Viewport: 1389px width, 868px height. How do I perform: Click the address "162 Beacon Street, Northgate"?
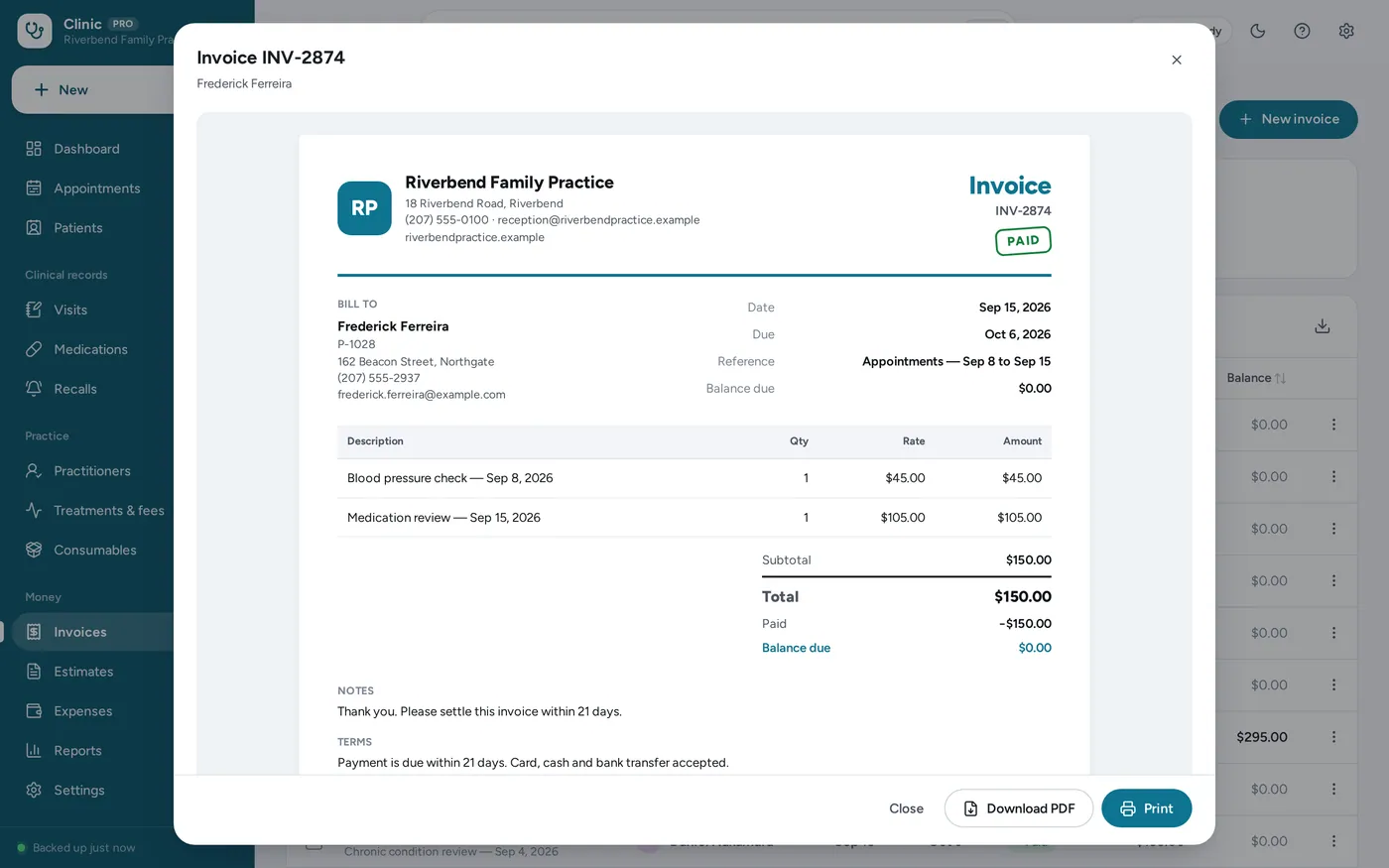coord(416,362)
